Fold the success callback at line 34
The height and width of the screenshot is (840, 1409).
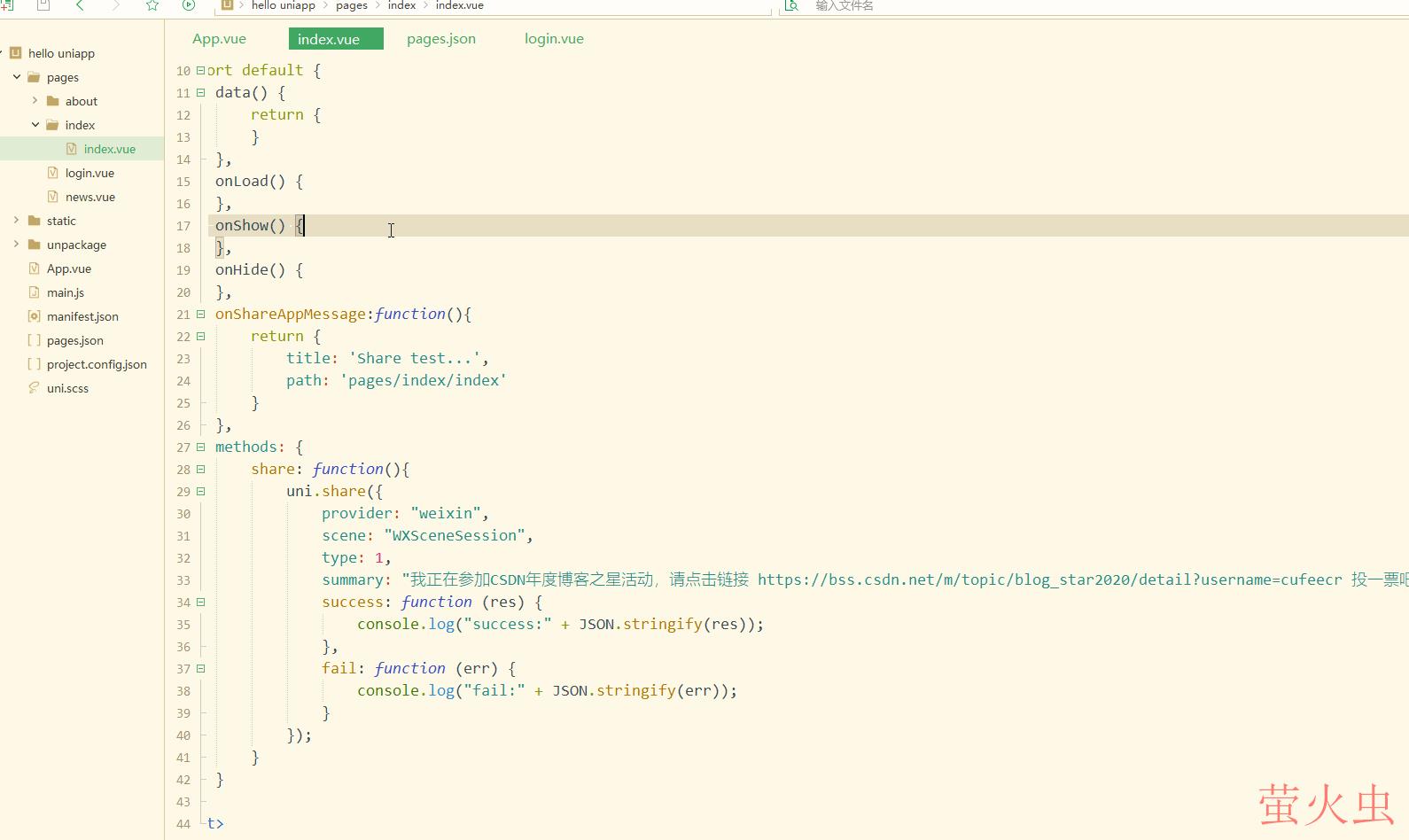[200, 603]
